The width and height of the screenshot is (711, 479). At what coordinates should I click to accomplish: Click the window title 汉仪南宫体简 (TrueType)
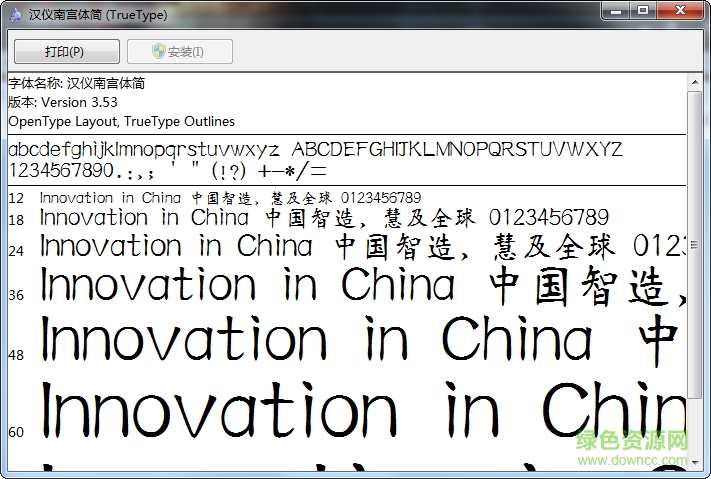[98, 15]
